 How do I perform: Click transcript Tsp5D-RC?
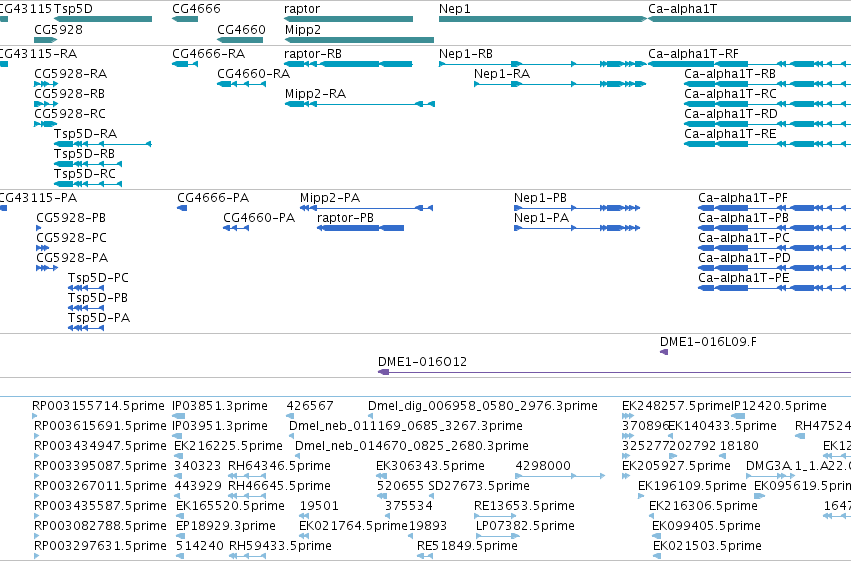click(85, 174)
